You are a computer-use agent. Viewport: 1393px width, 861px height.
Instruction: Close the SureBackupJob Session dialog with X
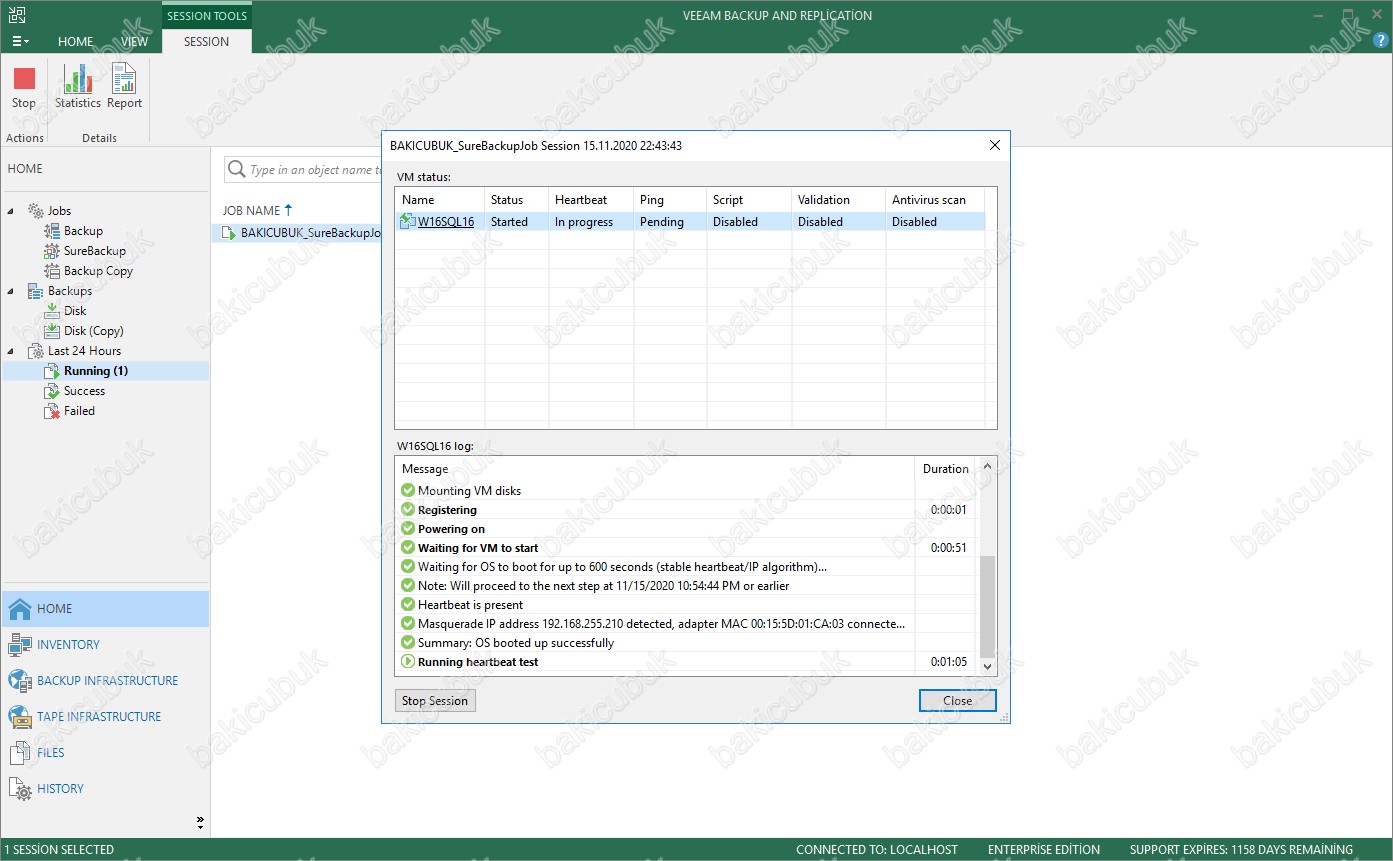[x=995, y=145]
